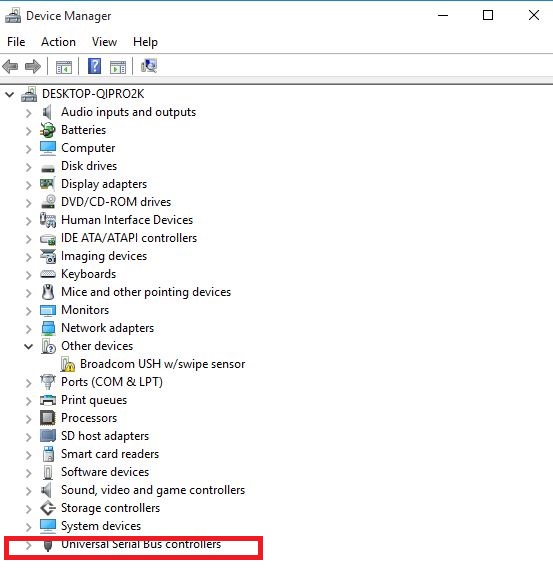Click the Print queues printer icon
This screenshot has width=553, height=588.
pos(48,400)
